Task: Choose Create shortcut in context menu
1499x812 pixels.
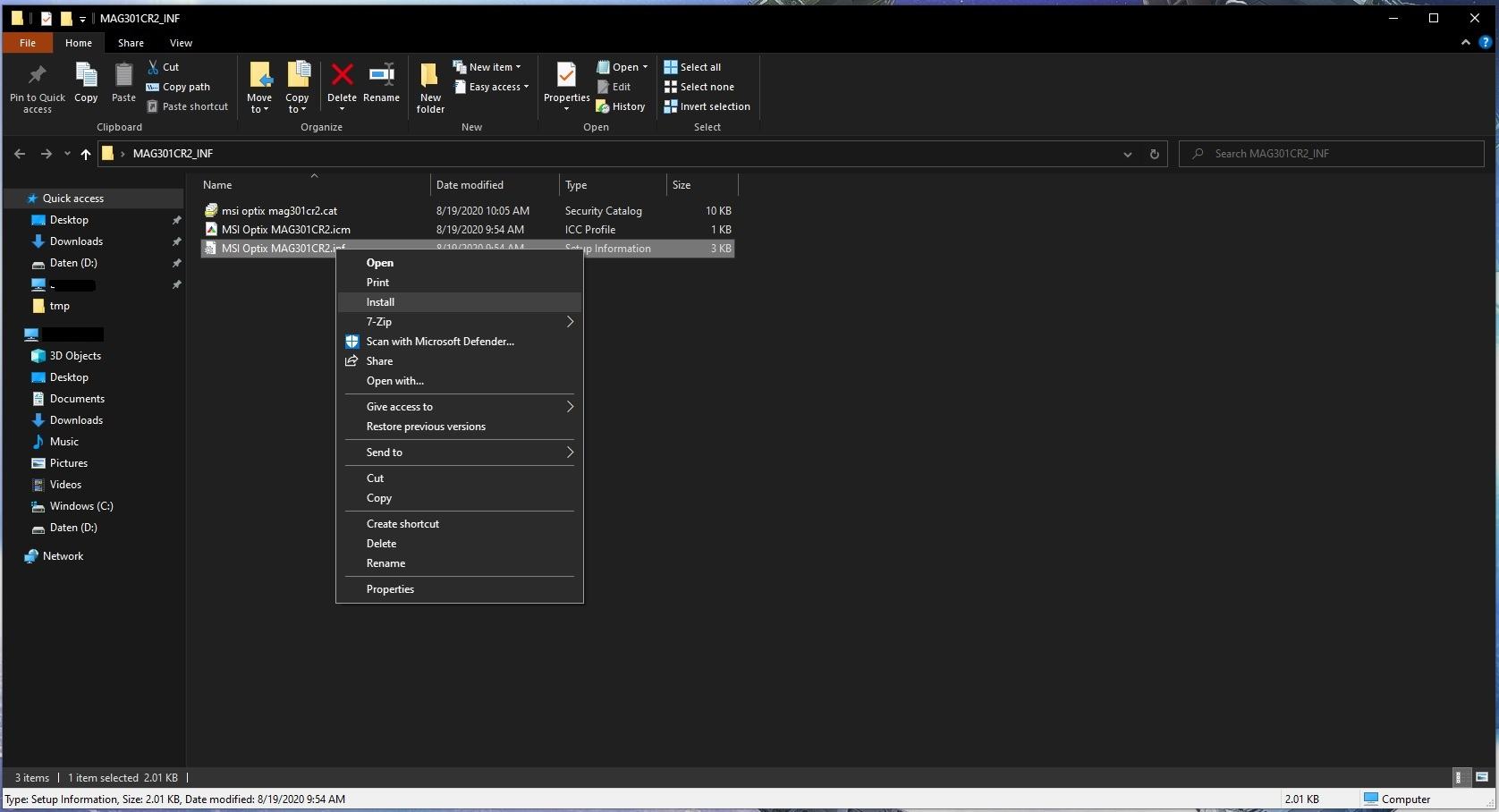Action: [460, 524]
